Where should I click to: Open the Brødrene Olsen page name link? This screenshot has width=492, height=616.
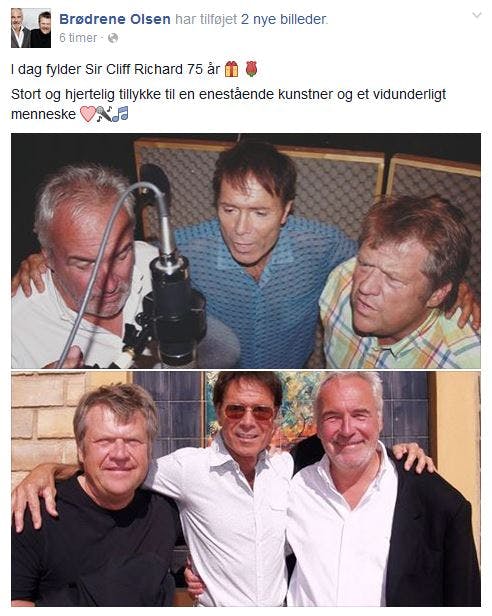(x=115, y=19)
